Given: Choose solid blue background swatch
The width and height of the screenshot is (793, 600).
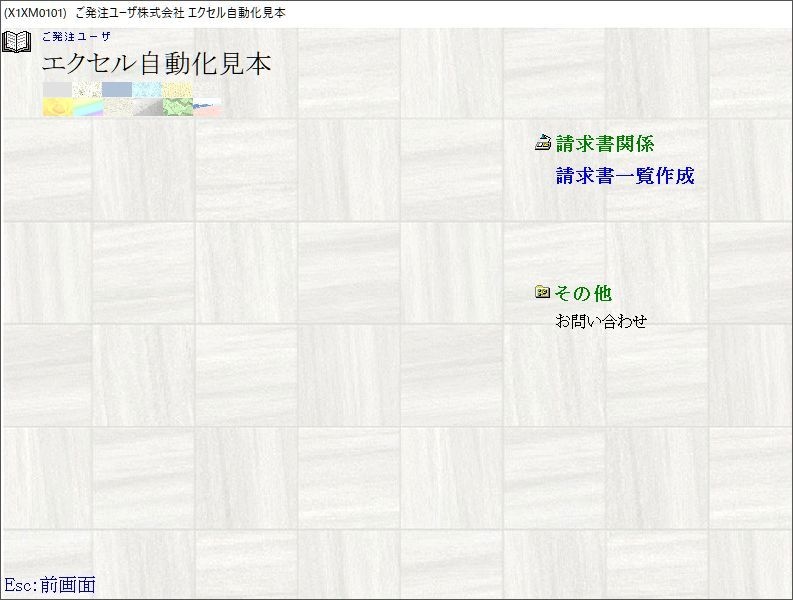Looking at the screenshot, I should [117, 90].
